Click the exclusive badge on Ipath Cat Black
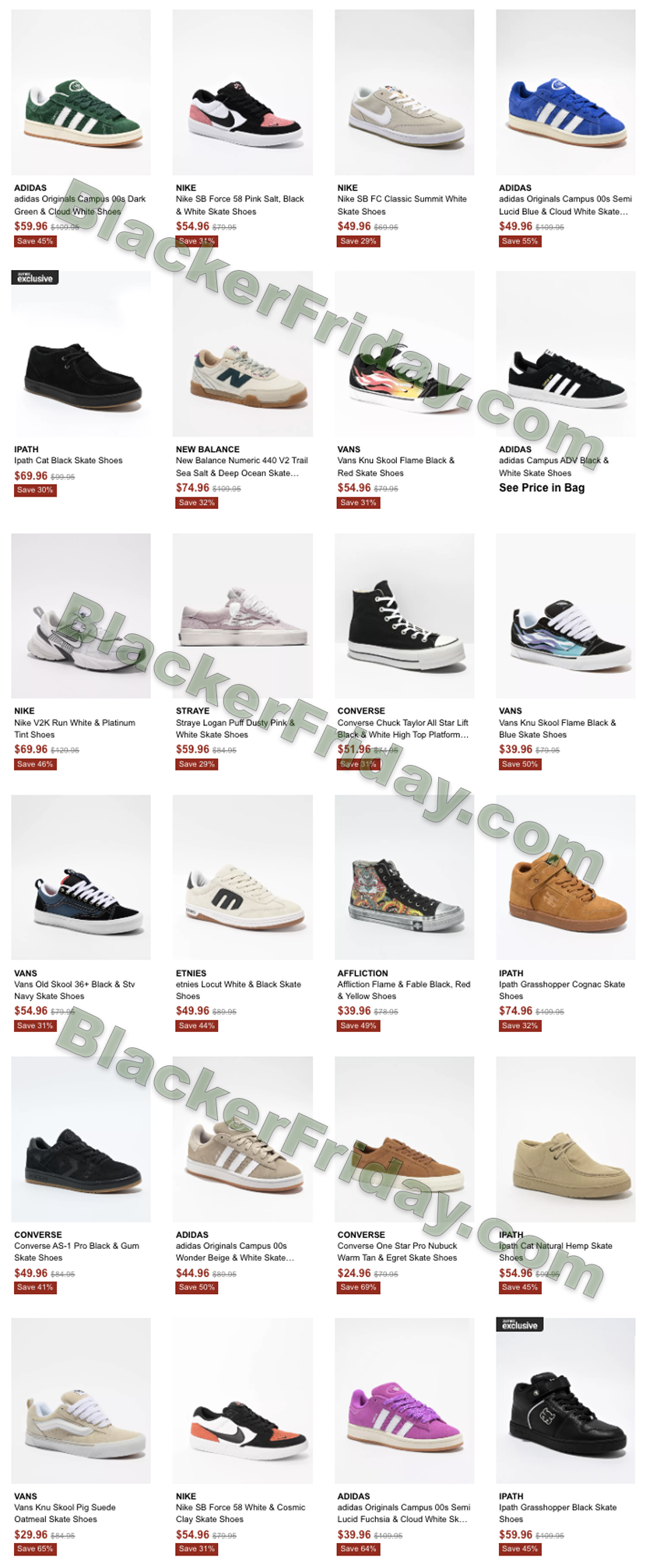Image resolution: width=646 pixels, height=1568 pixels. pyautogui.click(x=35, y=278)
